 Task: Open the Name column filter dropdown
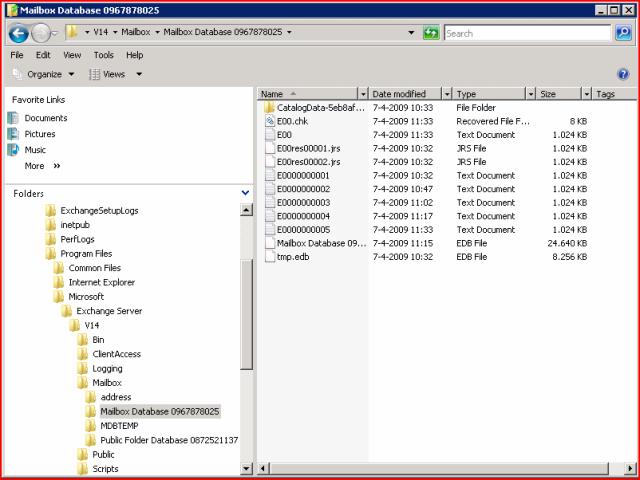(363, 94)
